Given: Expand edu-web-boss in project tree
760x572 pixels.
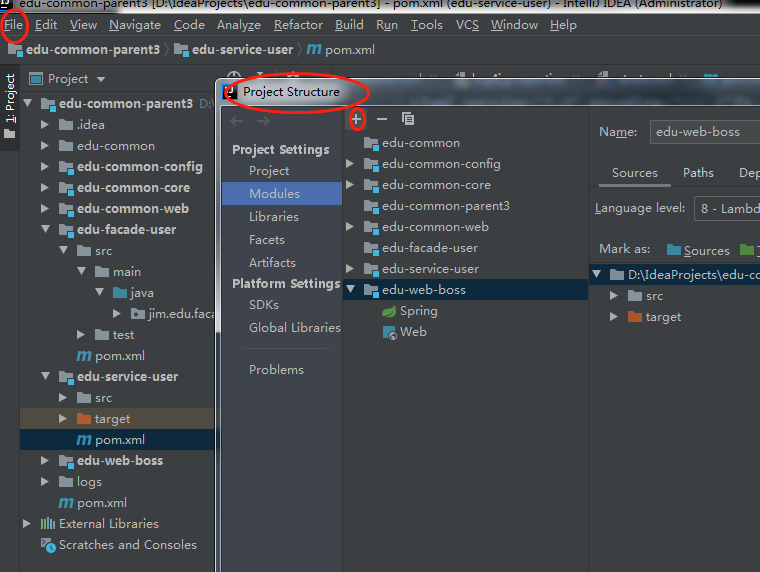Looking at the screenshot, I should tap(45, 461).
